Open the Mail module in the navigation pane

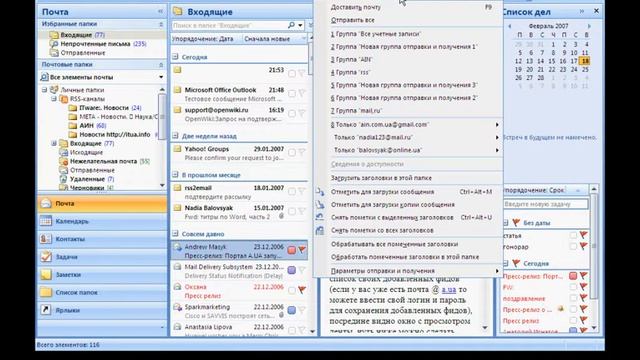pos(102,203)
